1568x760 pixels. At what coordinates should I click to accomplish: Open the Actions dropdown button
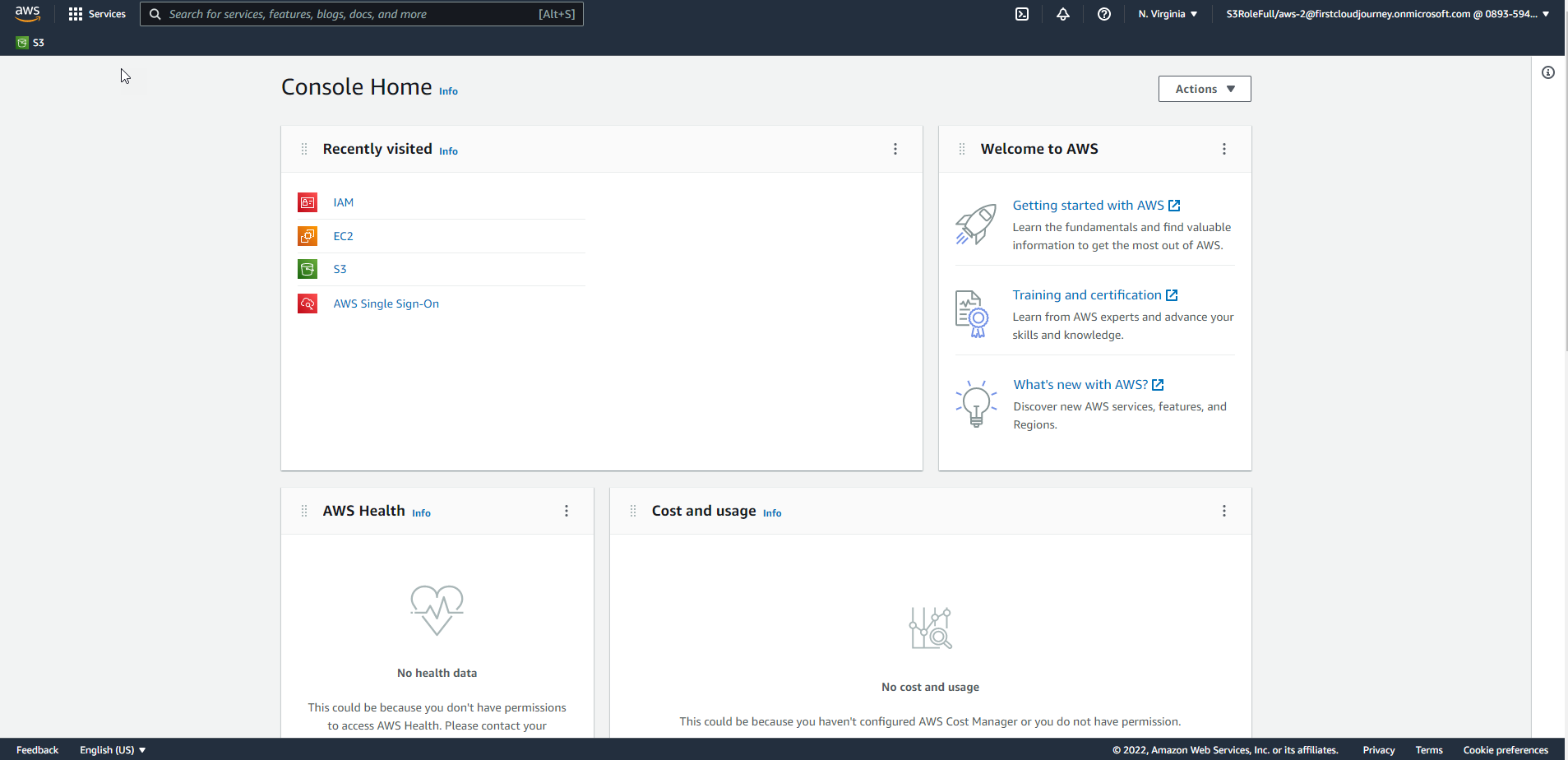(1205, 89)
